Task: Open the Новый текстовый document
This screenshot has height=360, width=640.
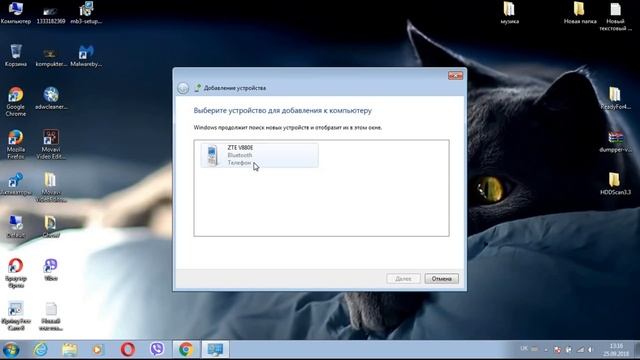Action: pos(615,17)
